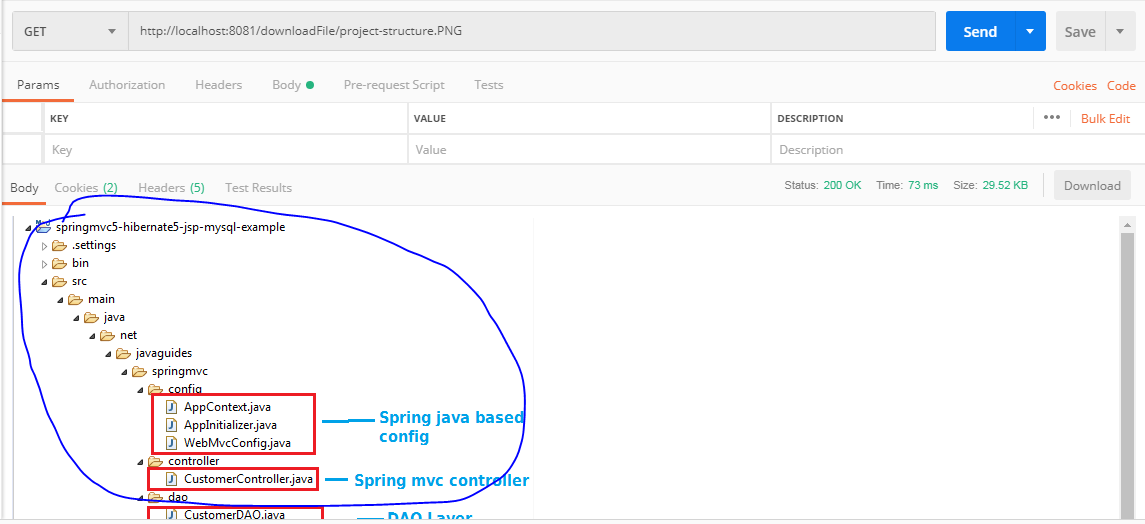Open the GET method dropdown
Screen dimensions: 1145x524
[x=70, y=31]
